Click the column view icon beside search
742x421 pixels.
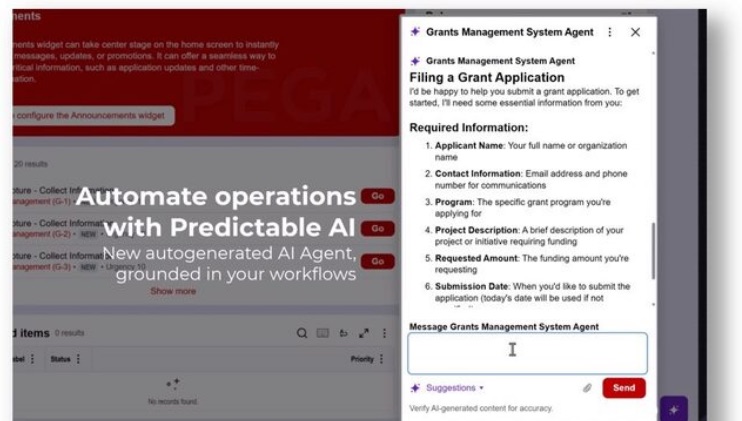pos(322,333)
